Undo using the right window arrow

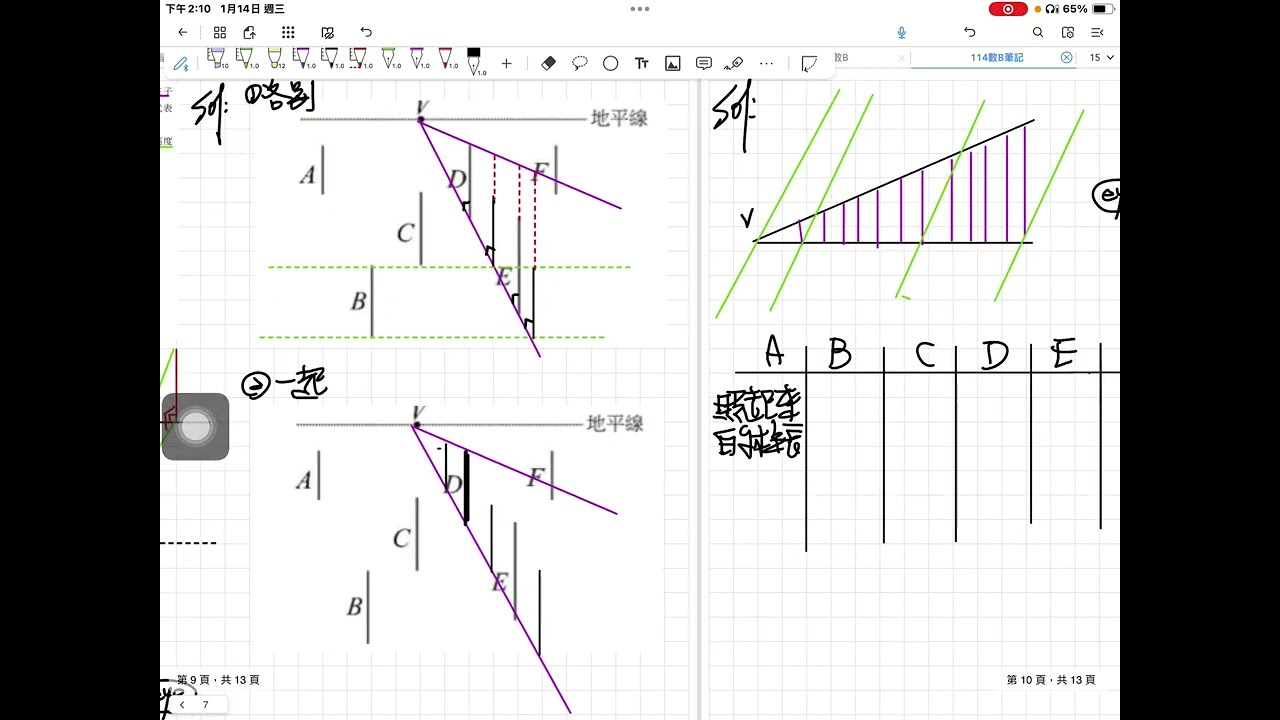pyautogui.click(x=970, y=32)
